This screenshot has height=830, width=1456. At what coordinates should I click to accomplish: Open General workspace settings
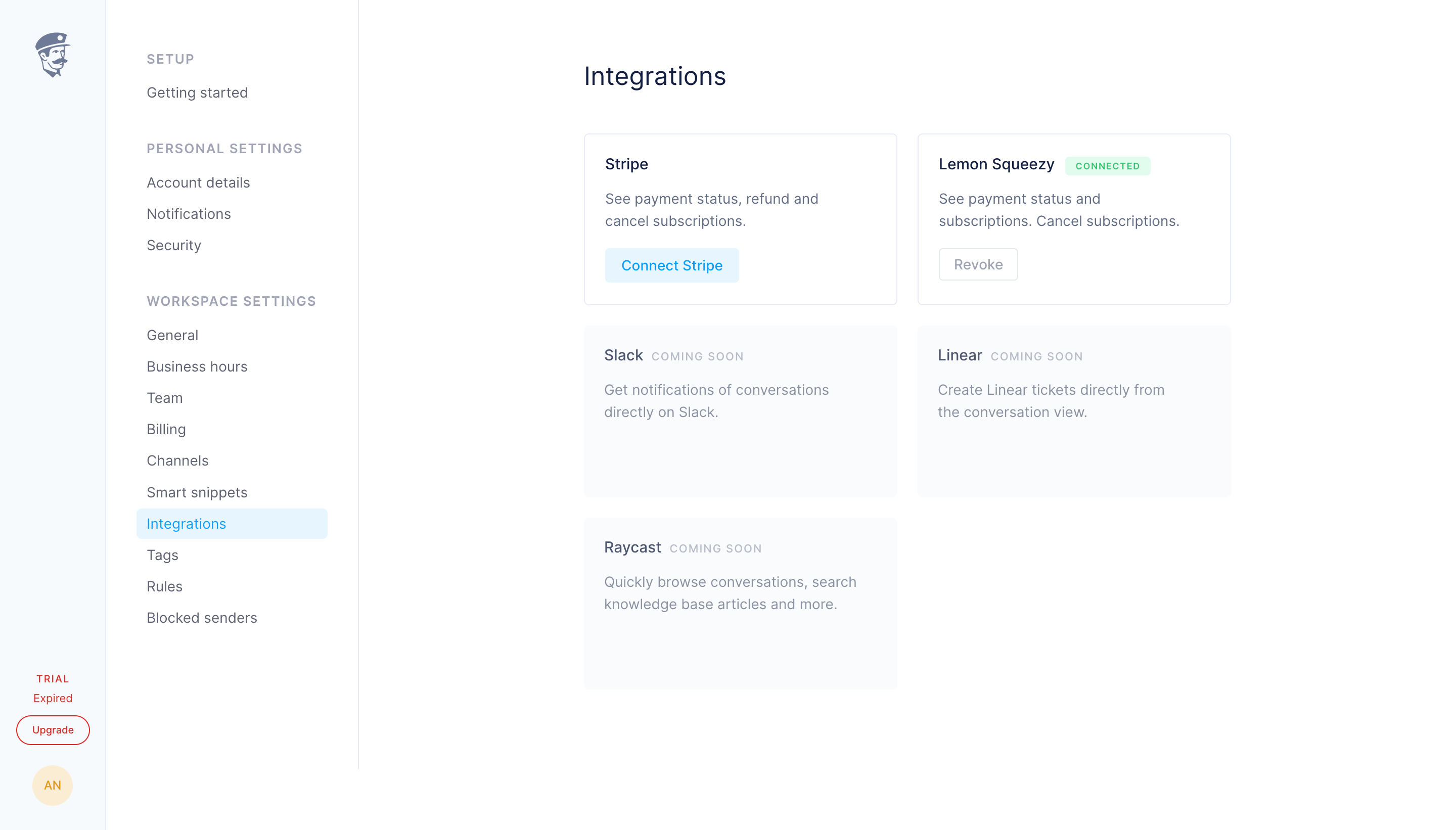click(172, 336)
